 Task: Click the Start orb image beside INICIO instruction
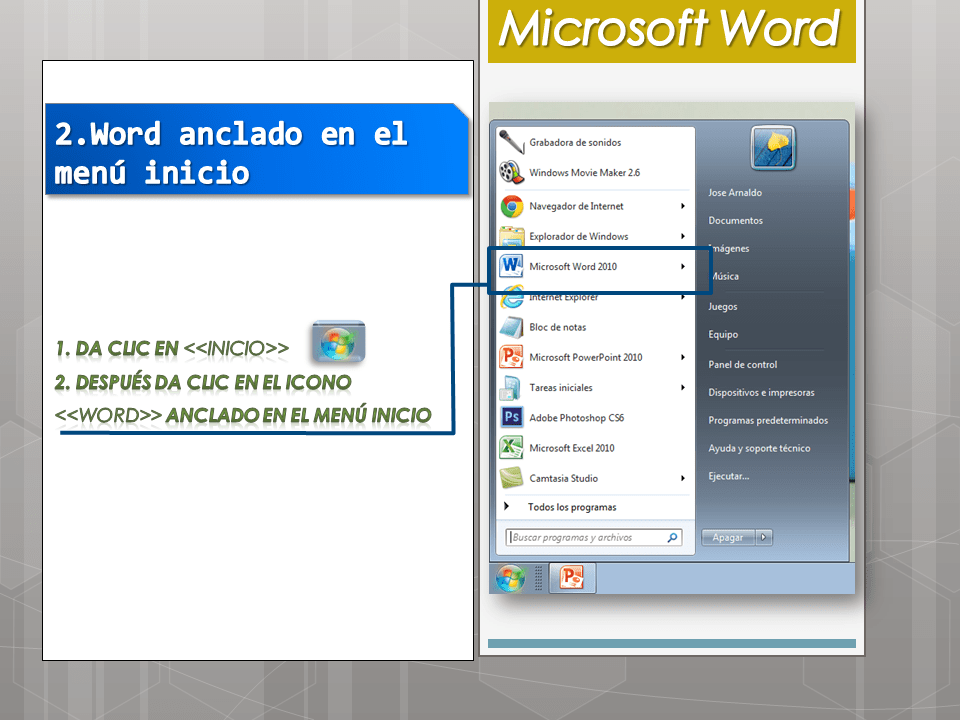[339, 342]
